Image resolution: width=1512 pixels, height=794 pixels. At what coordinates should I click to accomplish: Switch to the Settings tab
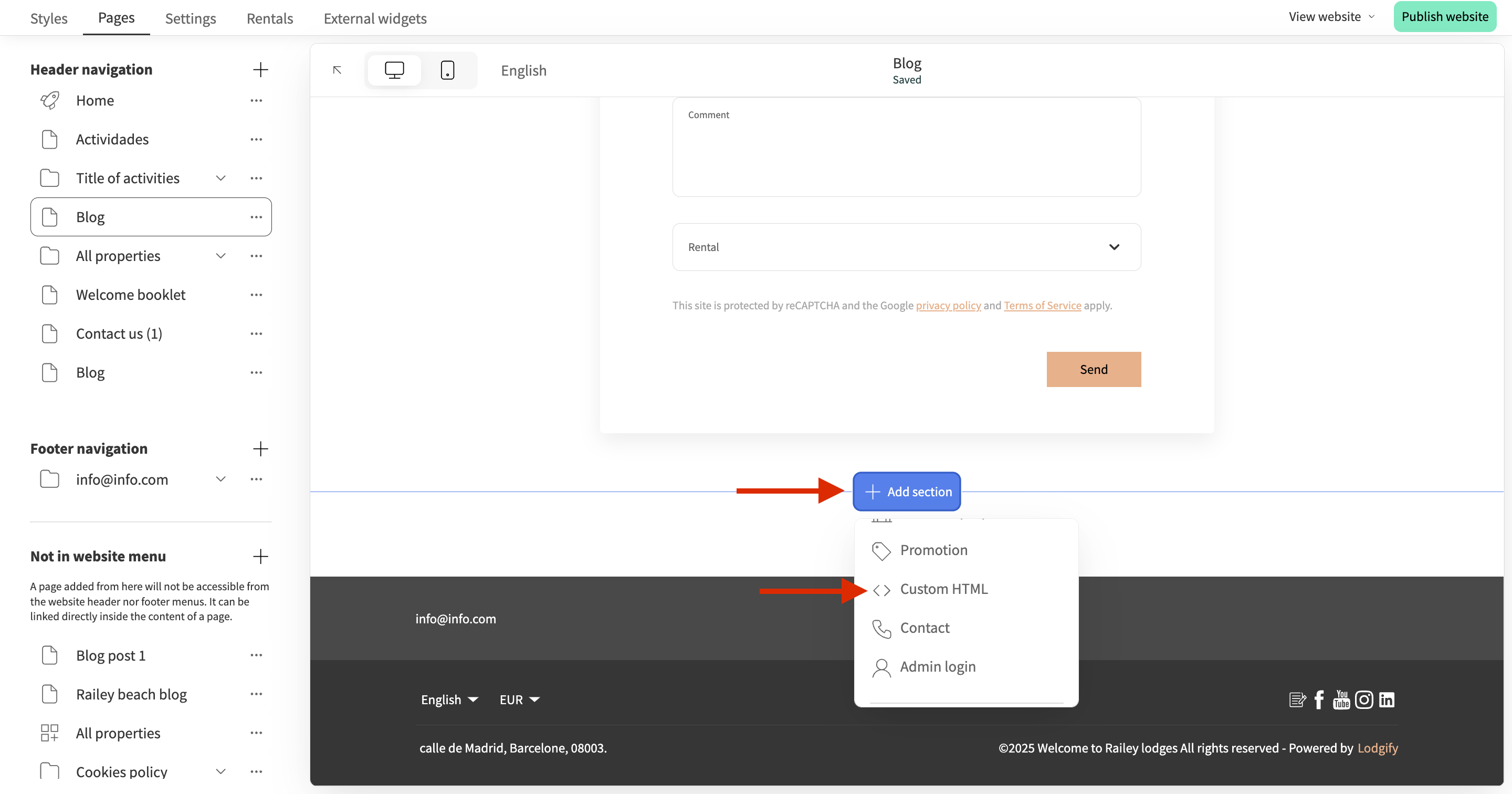(190, 18)
